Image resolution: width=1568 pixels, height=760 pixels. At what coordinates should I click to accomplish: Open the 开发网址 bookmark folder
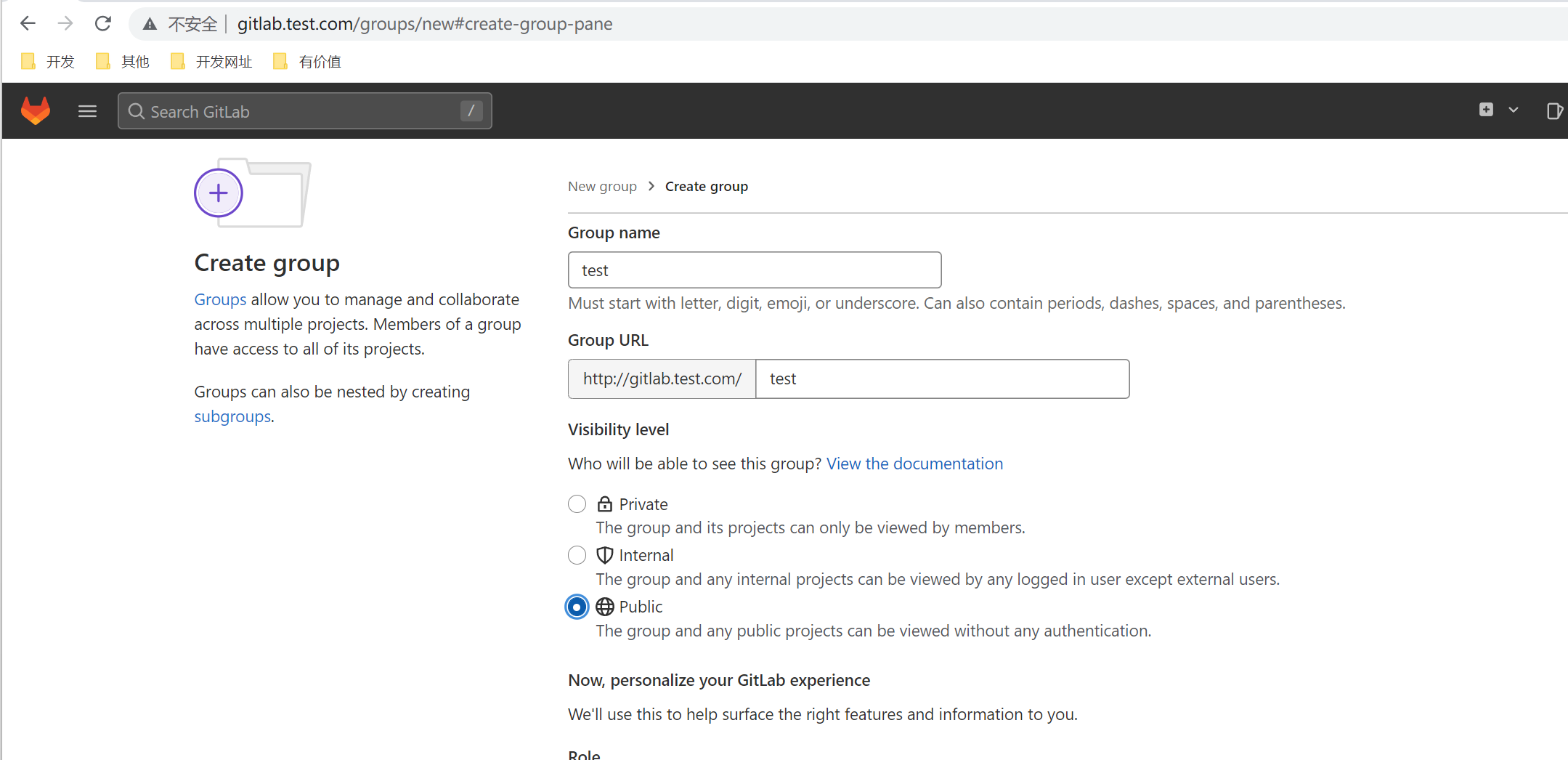pos(211,62)
